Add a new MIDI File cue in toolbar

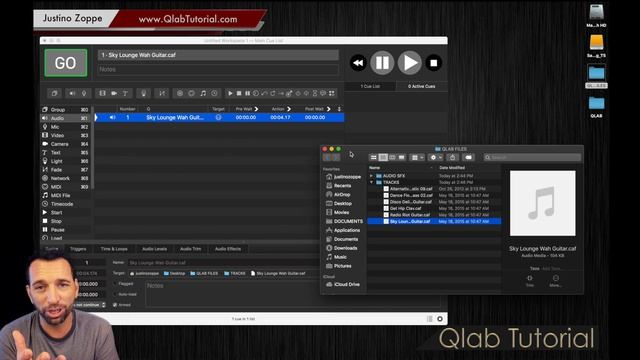tap(203, 93)
